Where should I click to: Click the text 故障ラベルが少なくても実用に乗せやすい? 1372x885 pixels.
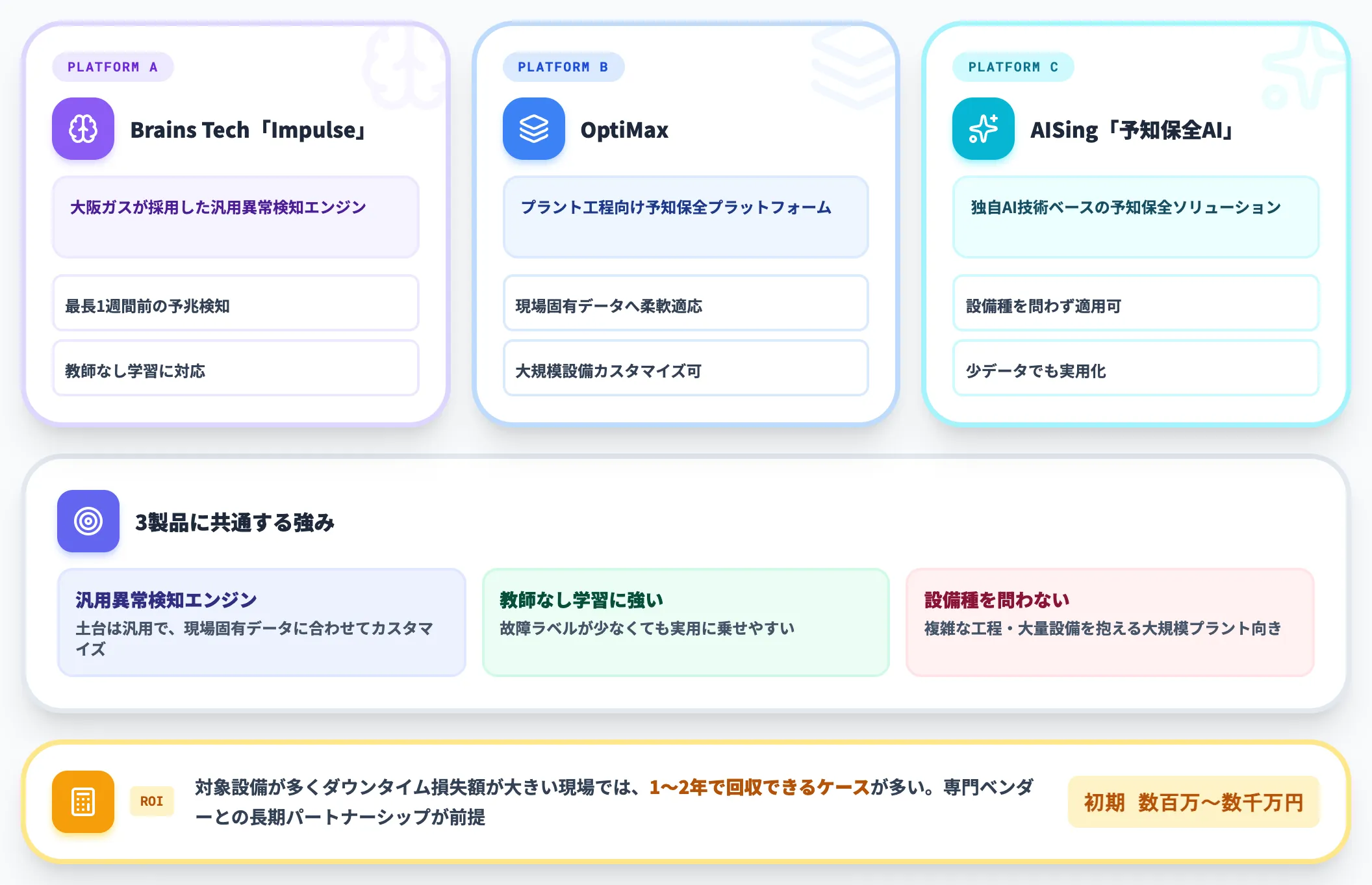(x=647, y=628)
